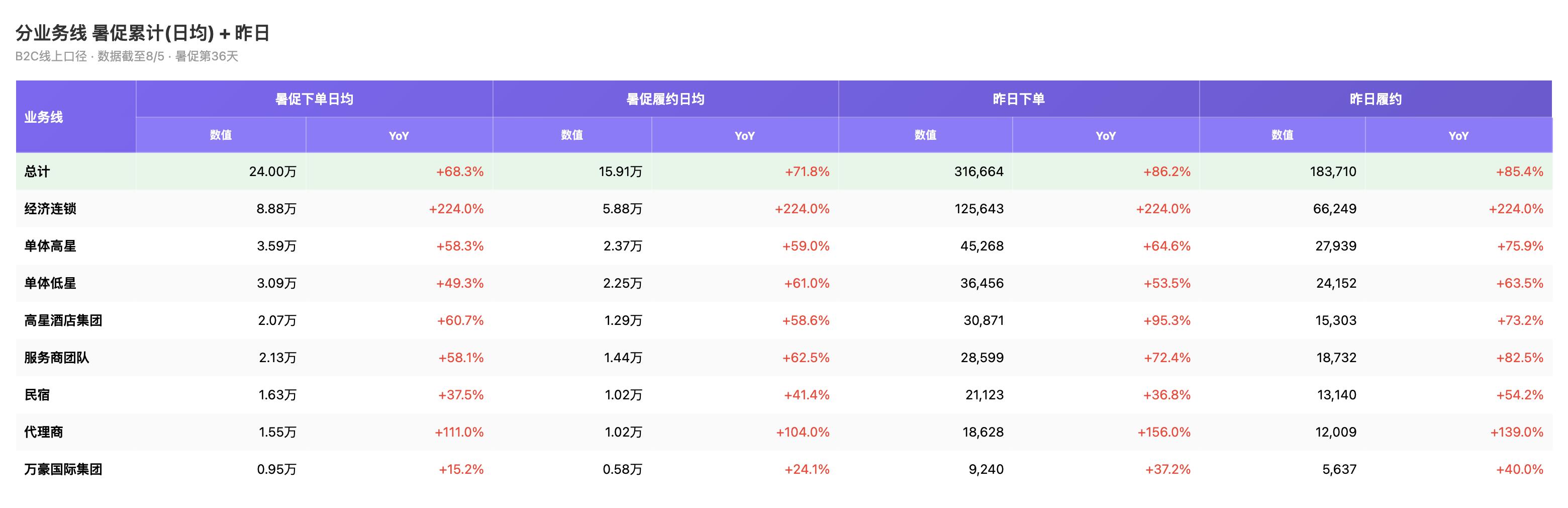Image resolution: width=1568 pixels, height=508 pixels.
Task: Click YoY subheader under 暑促下单日均
Action: [399, 135]
